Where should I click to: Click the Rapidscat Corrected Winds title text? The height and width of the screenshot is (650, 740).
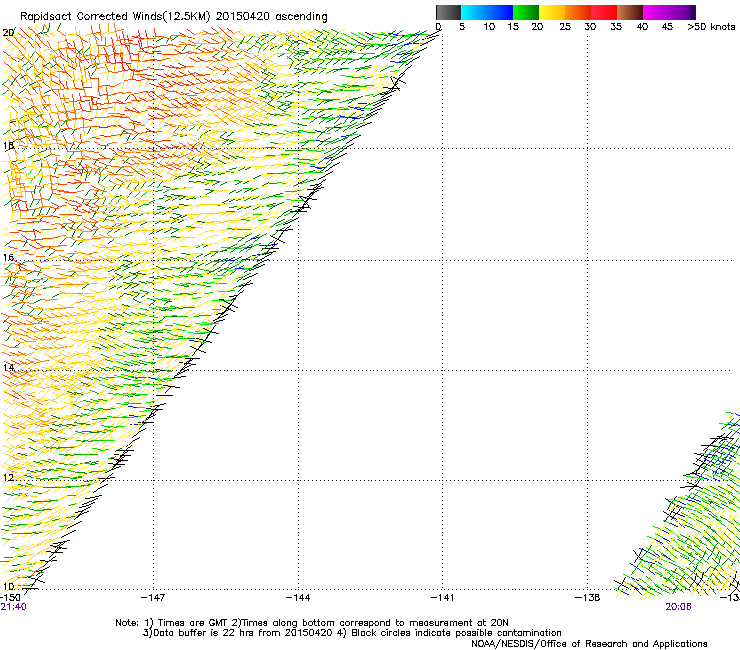pos(174,17)
